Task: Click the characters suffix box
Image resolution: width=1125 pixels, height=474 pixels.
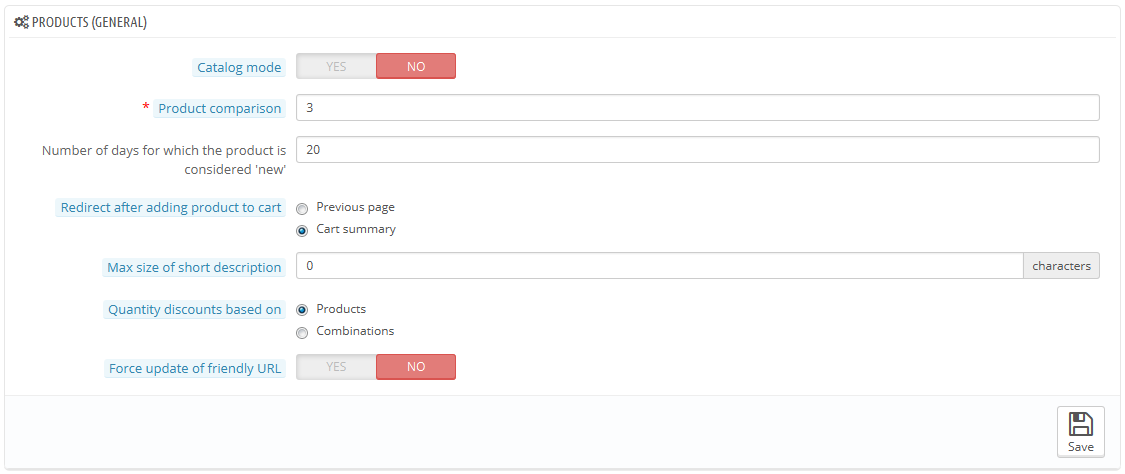Action: (x=1061, y=265)
